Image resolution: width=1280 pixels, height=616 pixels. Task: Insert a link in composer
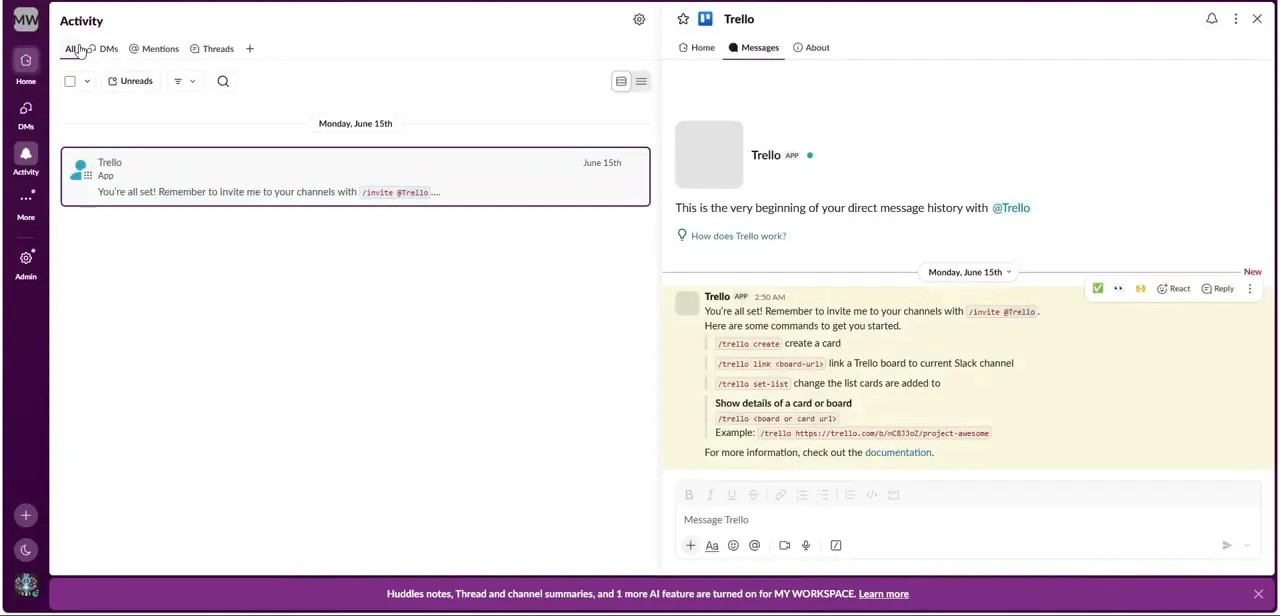[780, 495]
